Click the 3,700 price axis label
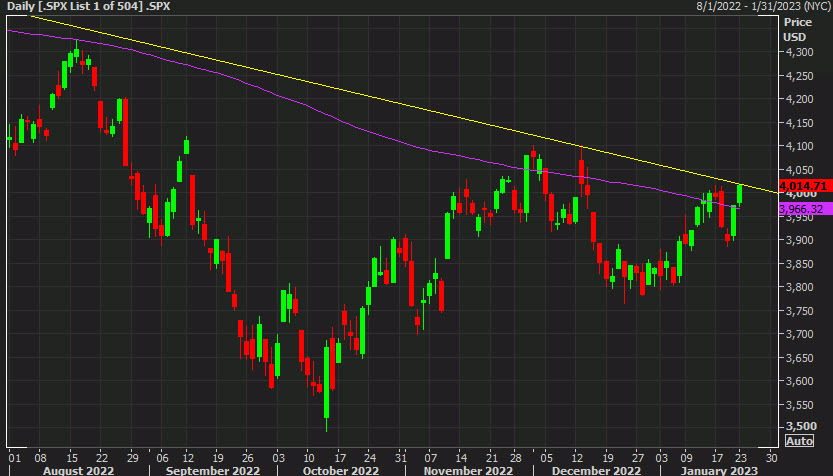This screenshot has width=833, height=476. point(800,334)
